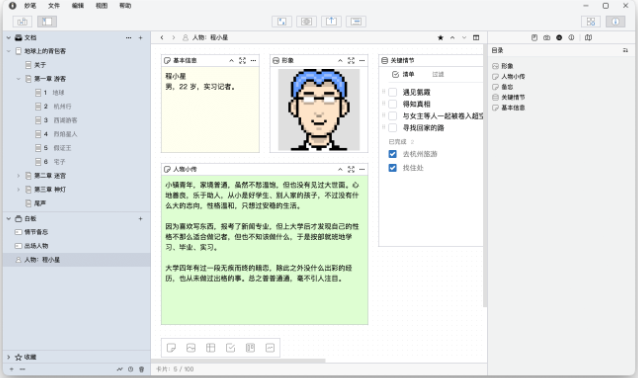The height and width of the screenshot is (378, 638).
Task: Add a board card from bottom toolbar
Action: tap(250, 348)
